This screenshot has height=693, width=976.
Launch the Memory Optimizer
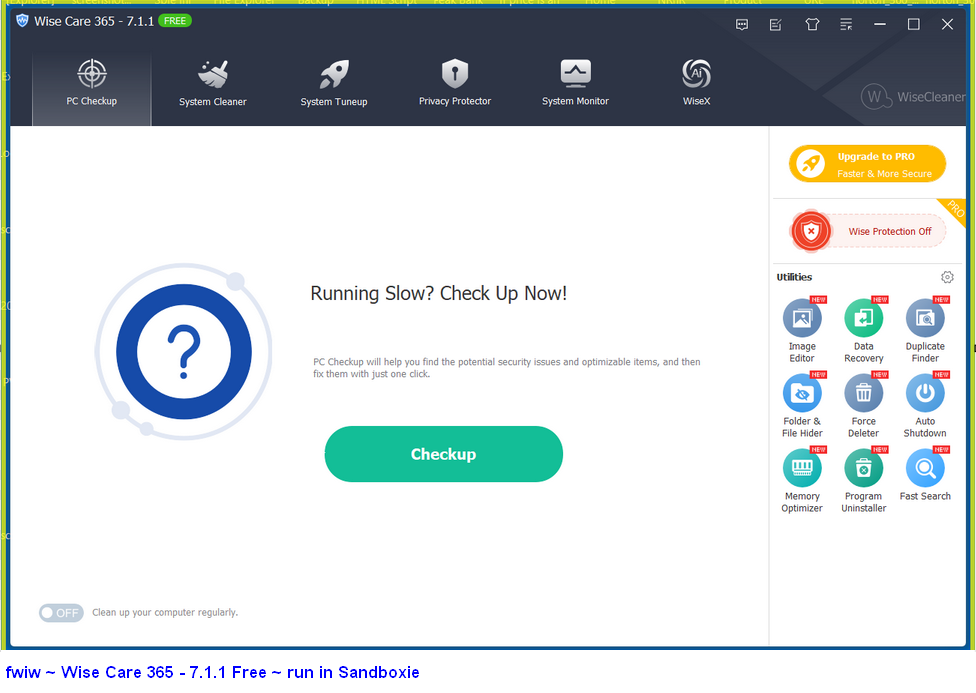pos(801,469)
